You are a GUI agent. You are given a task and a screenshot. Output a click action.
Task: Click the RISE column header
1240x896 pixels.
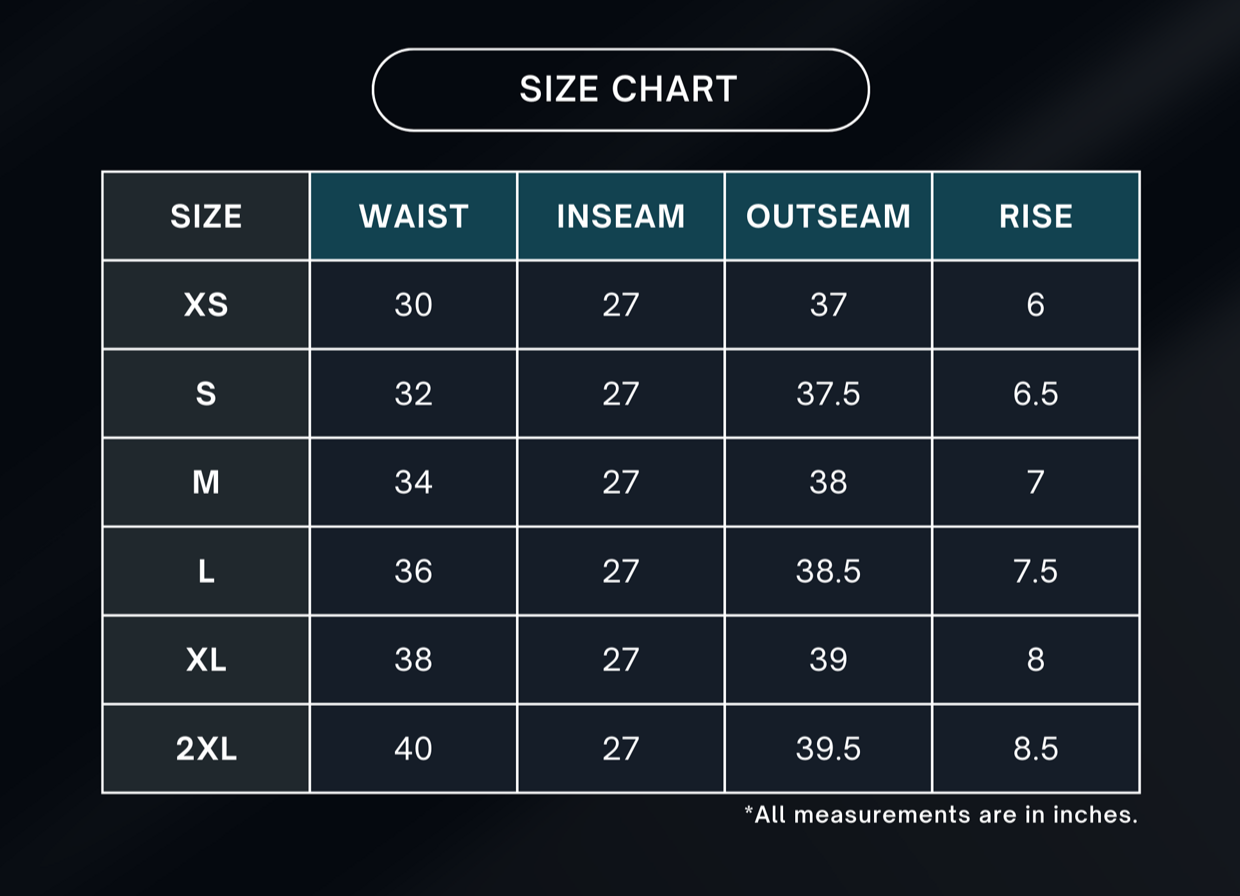[x=1035, y=216]
